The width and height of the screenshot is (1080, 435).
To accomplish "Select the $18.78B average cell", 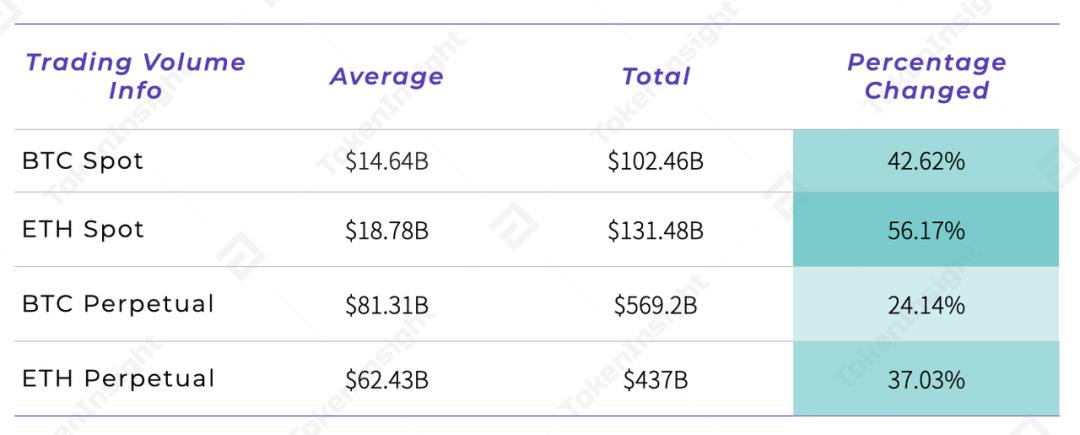I will (386, 230).
